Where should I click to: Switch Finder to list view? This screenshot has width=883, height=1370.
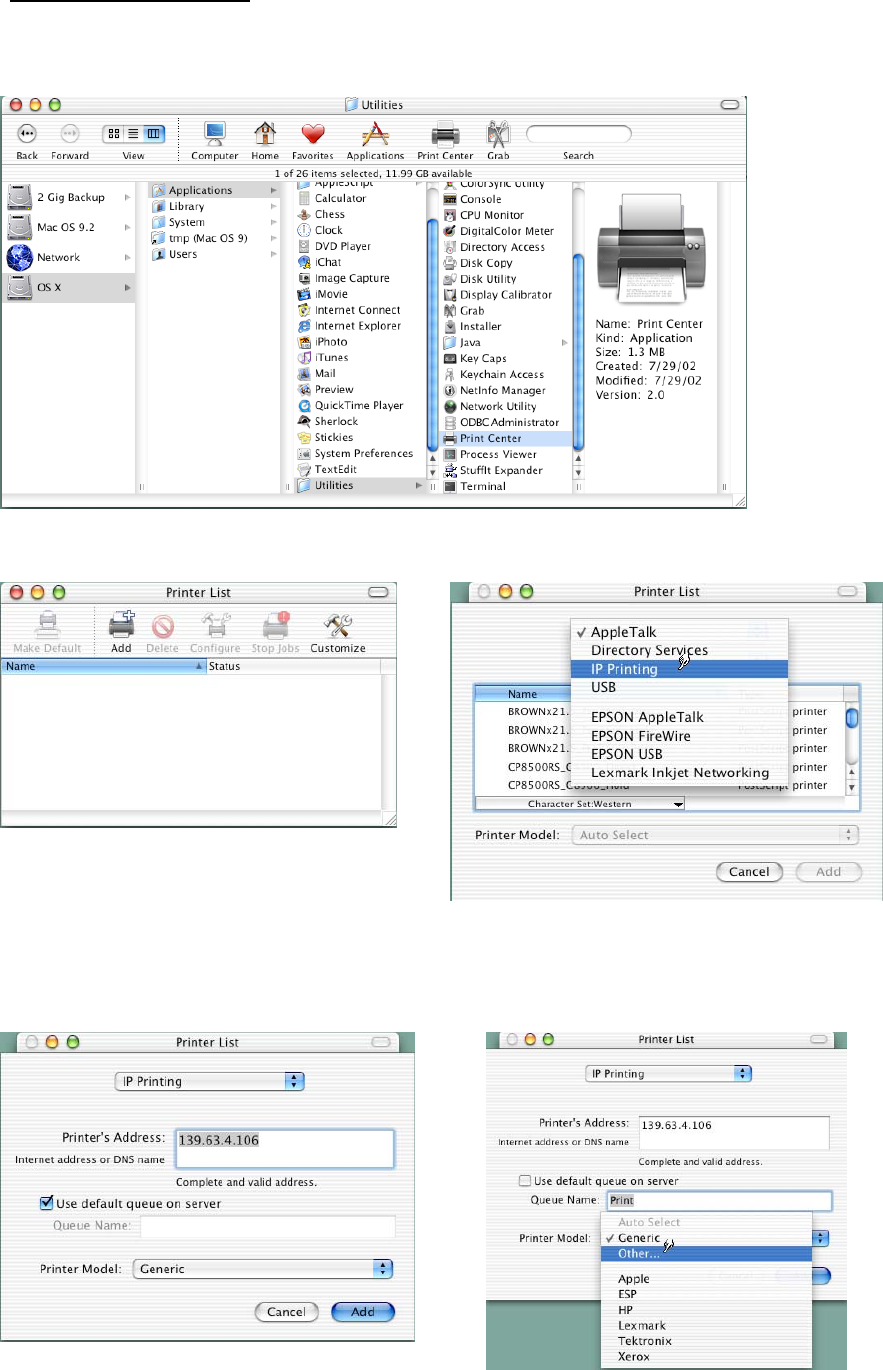(x=133, y=133)
